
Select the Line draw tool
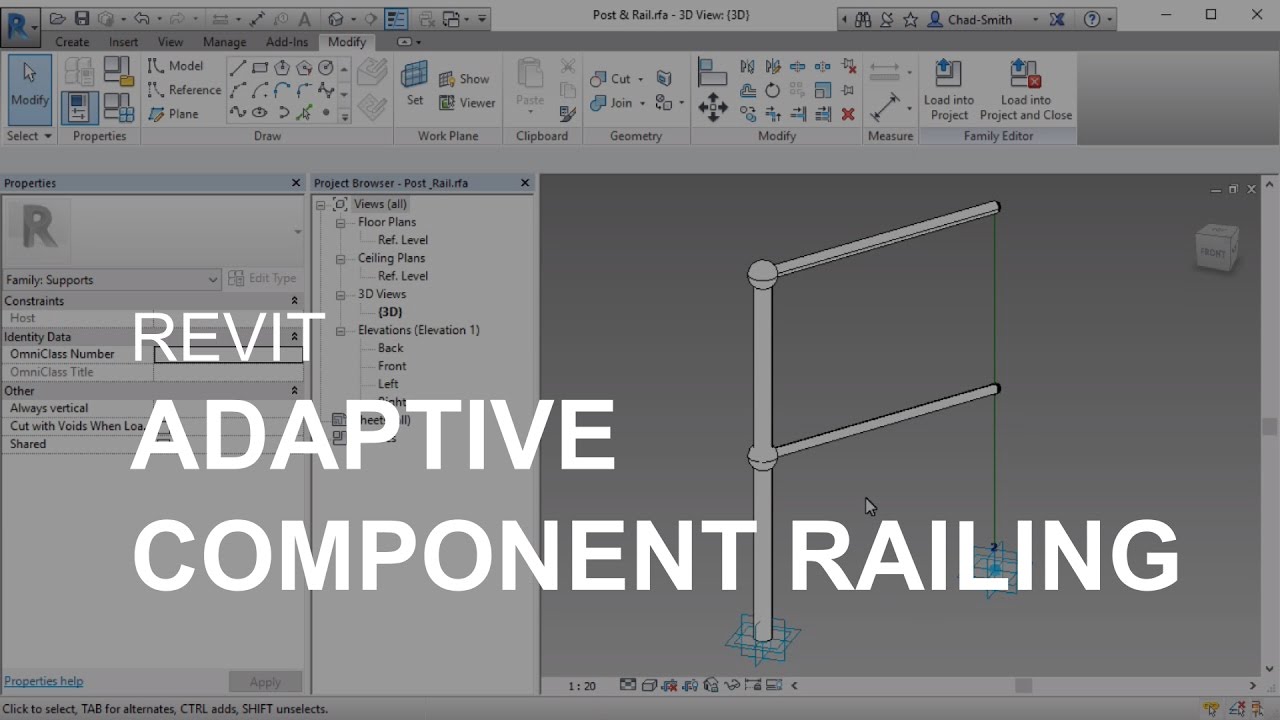238,68
